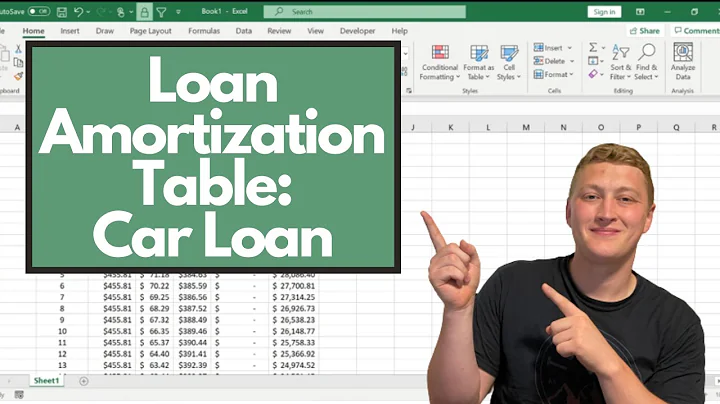Open the View tab

[315, 31]
